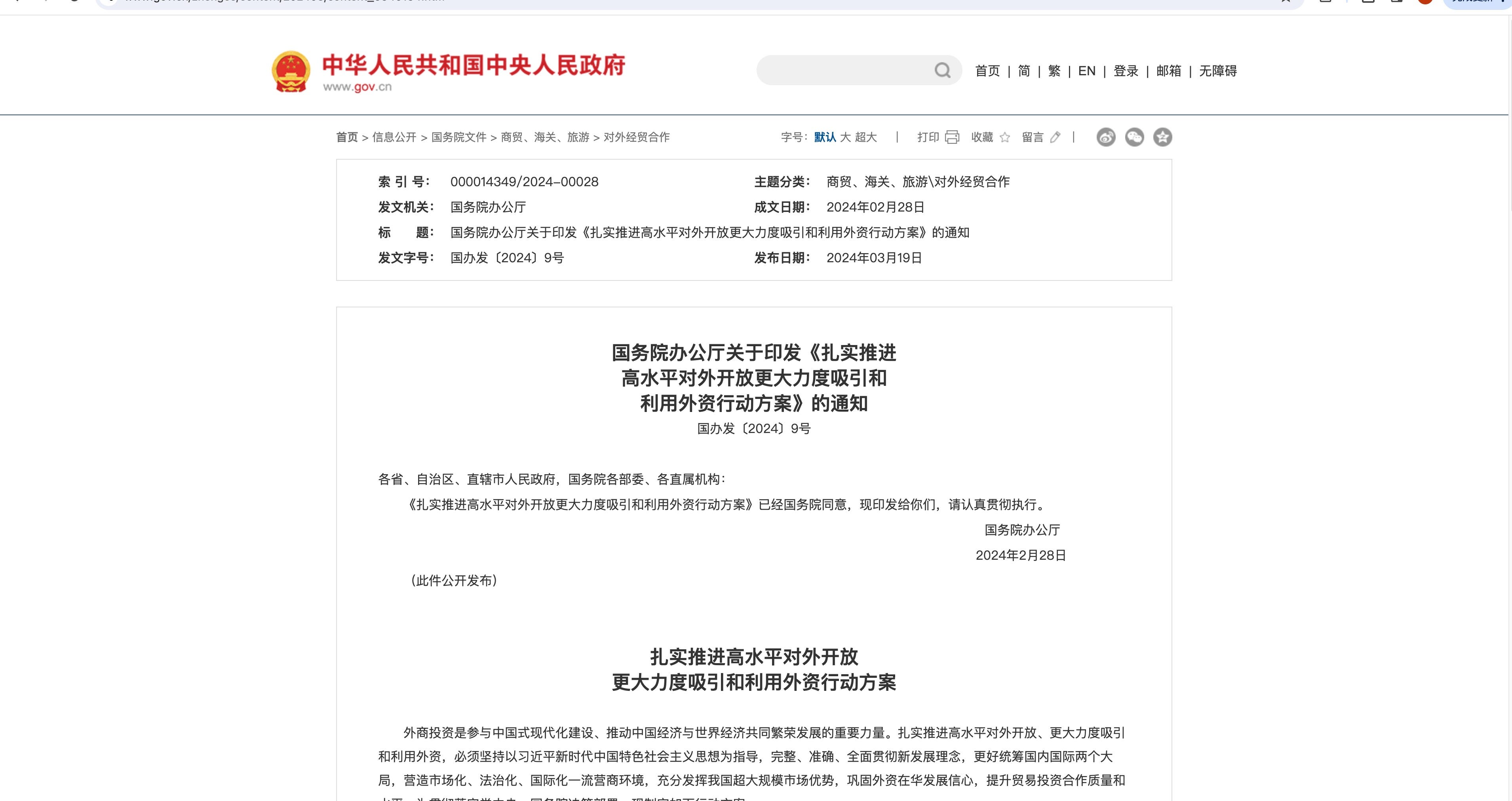The height and width of the screenshot is (801, 1512).
Task: Select 超大 font size
Action: pos(866,137)
